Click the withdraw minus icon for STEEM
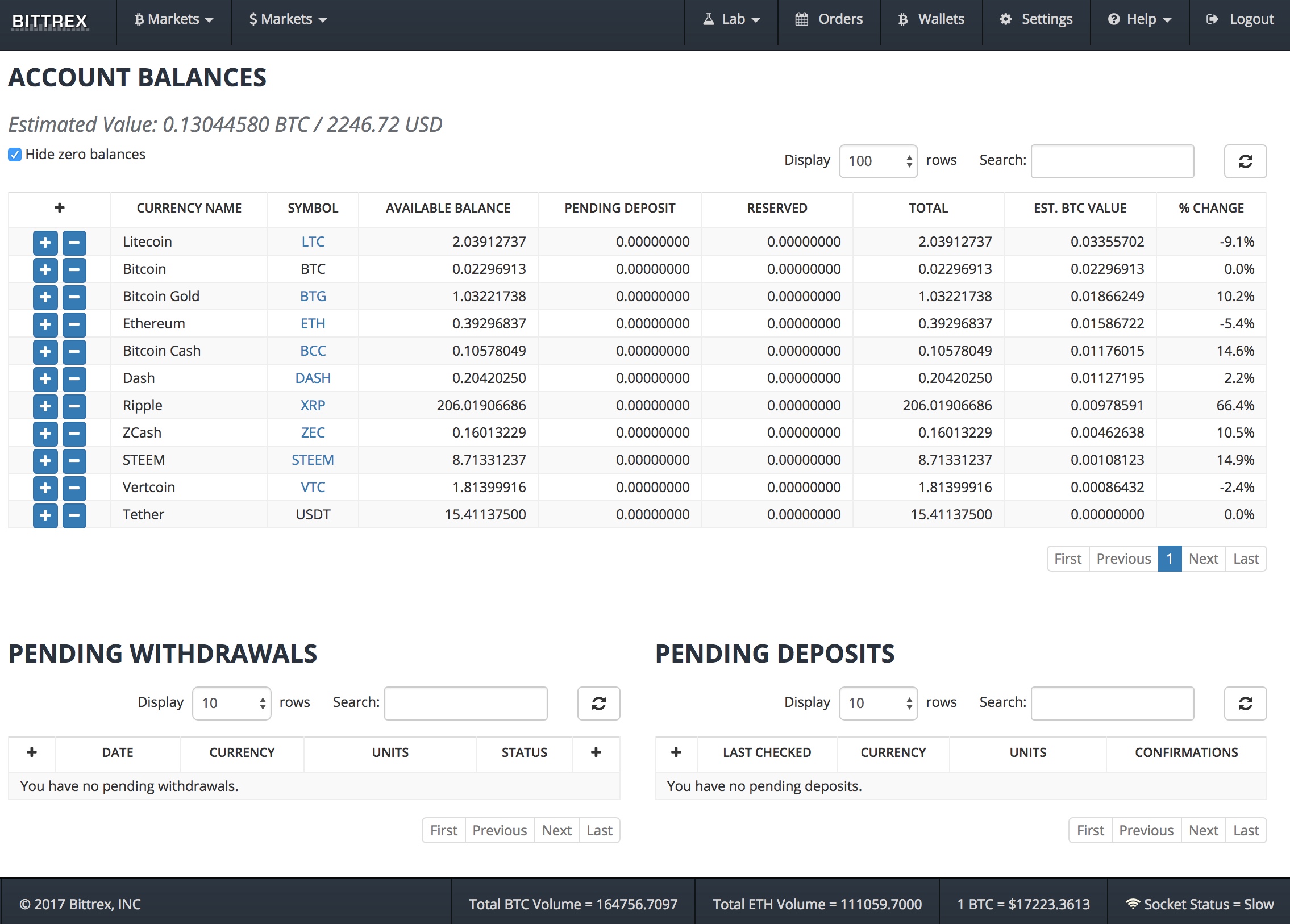 pos(74,461)
